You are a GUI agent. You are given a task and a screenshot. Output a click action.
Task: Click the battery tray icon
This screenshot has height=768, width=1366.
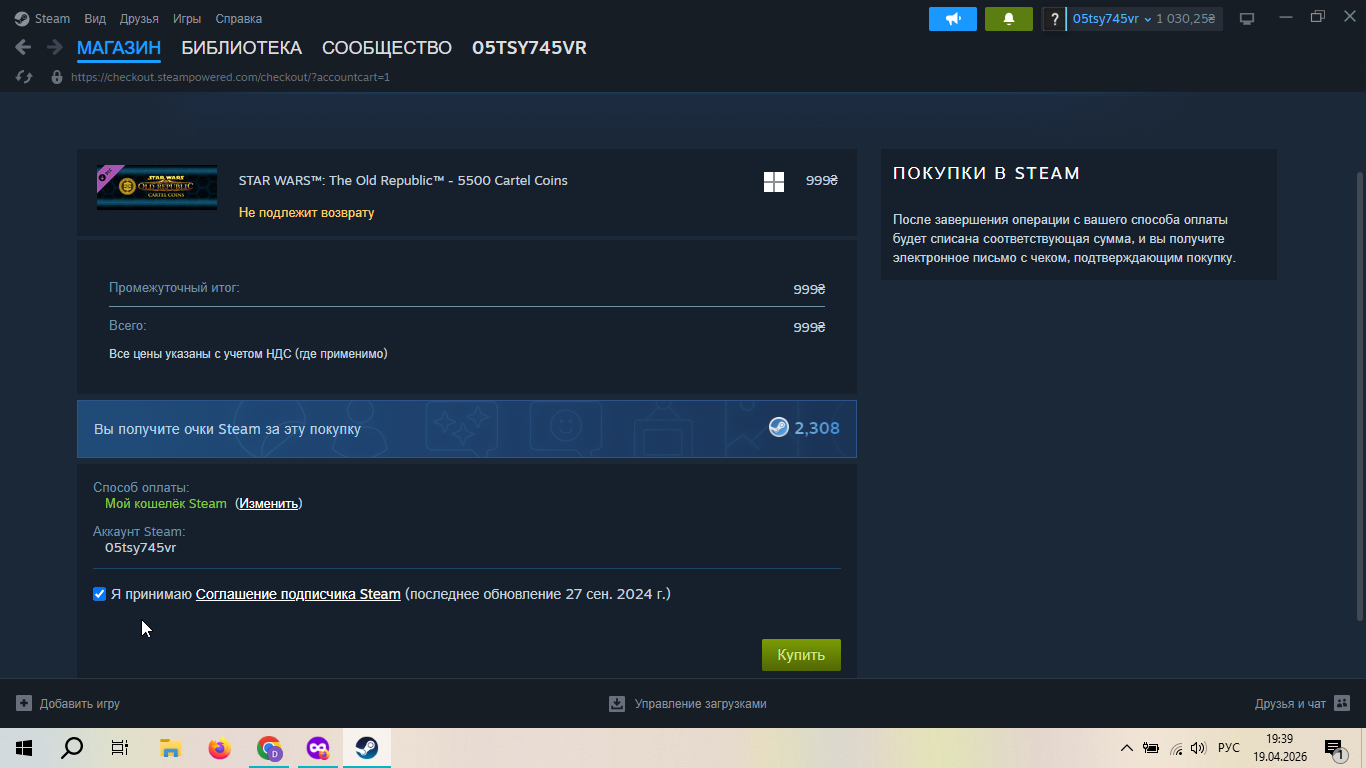(1151, 748)
